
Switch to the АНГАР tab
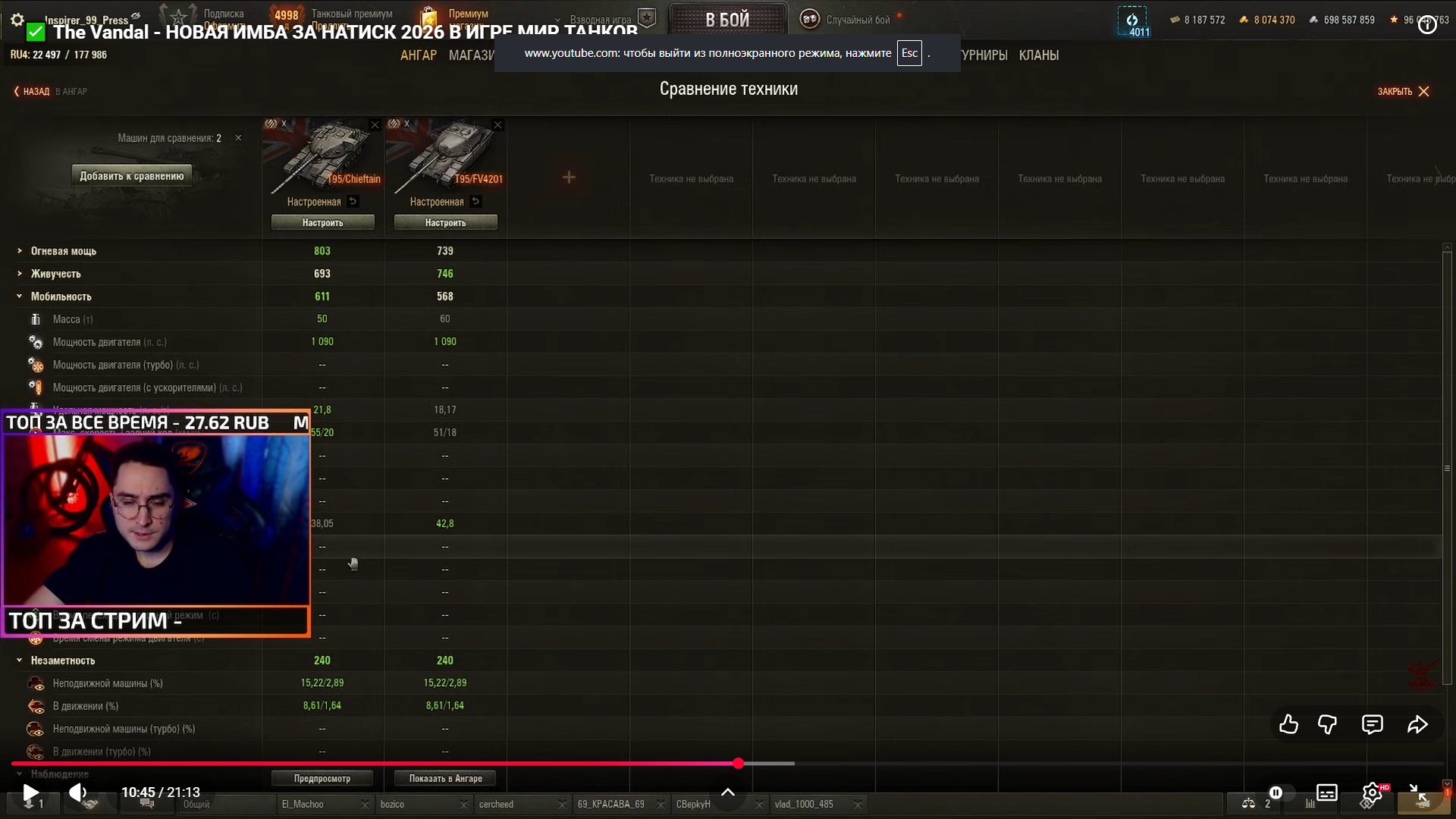tap(419, 55)
